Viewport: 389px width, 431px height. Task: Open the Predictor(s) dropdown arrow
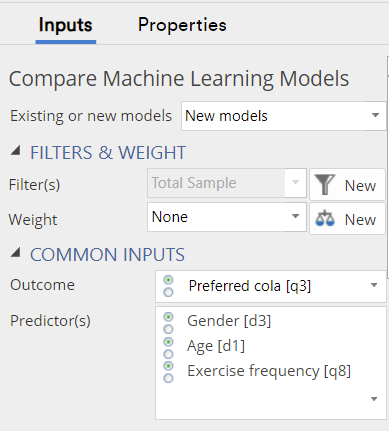pyautogui.click(x=374, y=399)
